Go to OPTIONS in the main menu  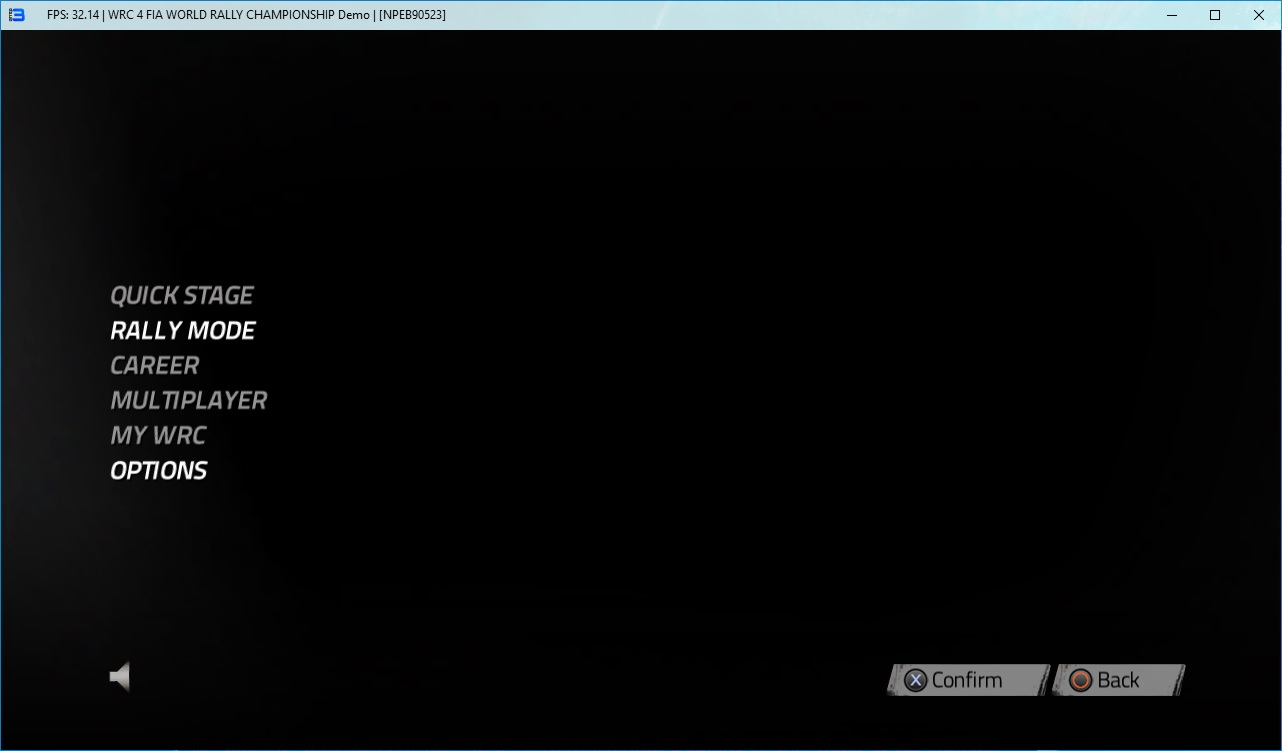(x=159, y=470)
